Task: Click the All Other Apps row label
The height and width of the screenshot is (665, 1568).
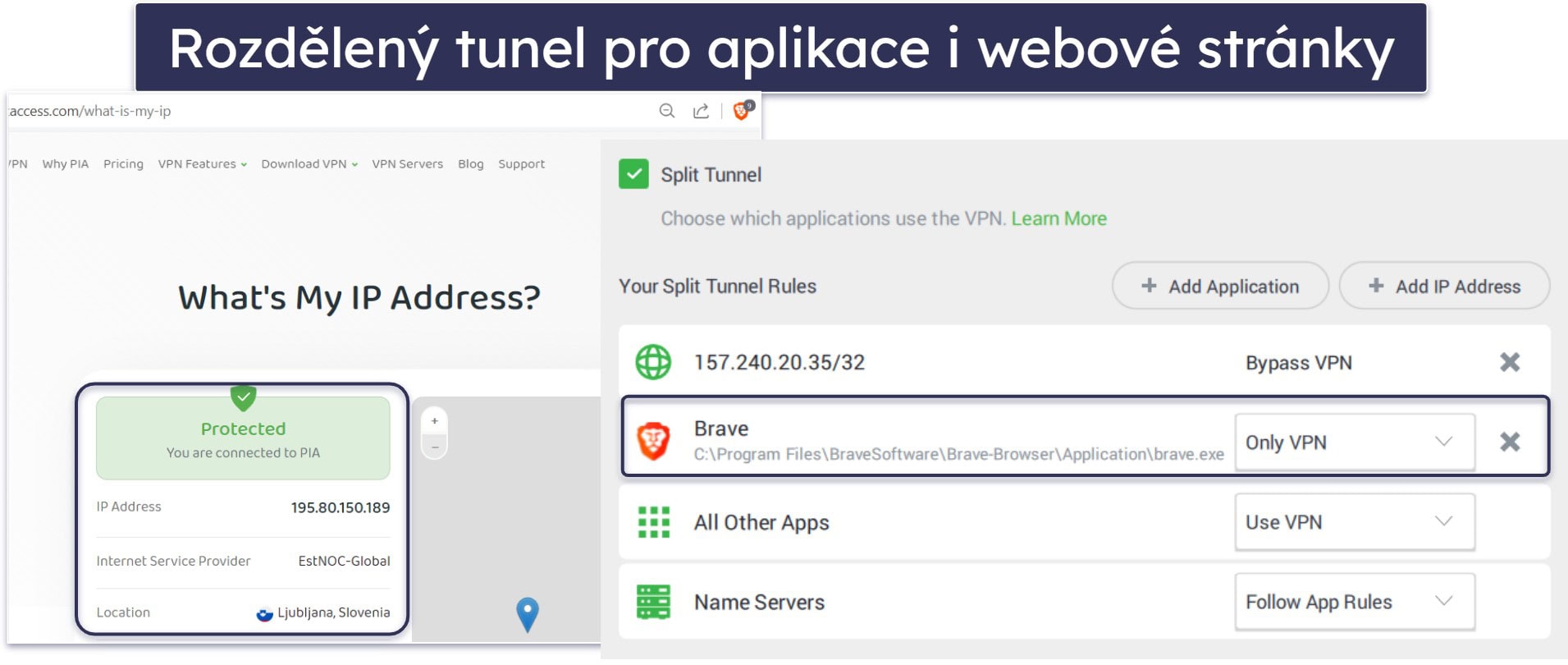Action: (x=761, y=523)
